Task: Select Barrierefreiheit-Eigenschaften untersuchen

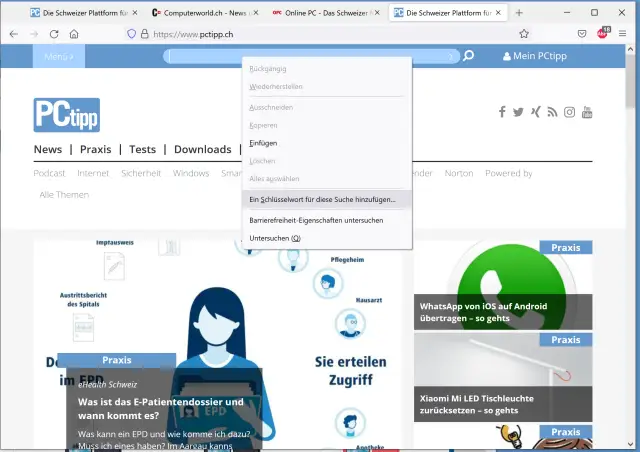Action: tap(316, 220)
